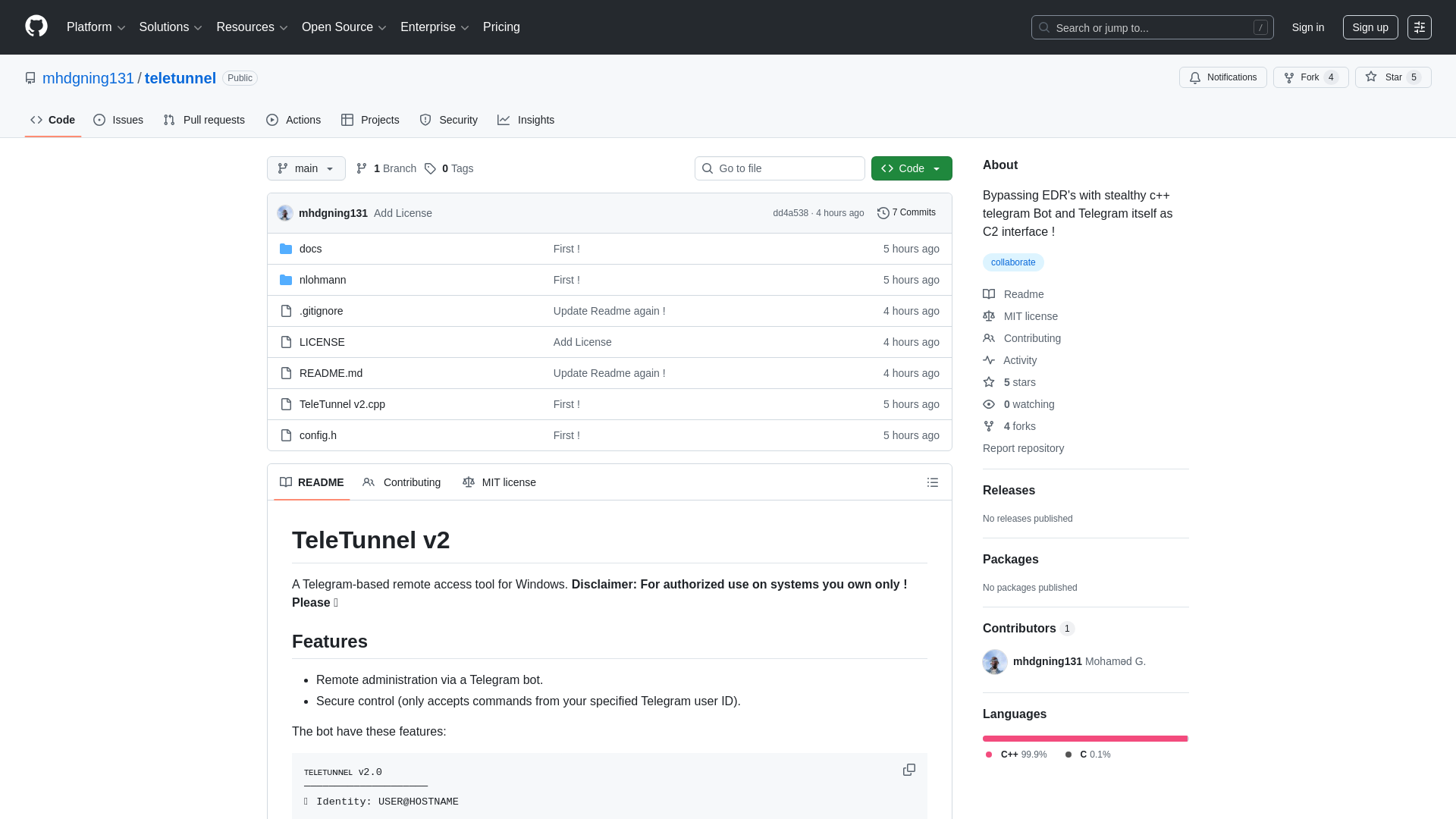Click the commit history clock icon
Viewport: 1456px width, 819px height.
click(883, 213)
